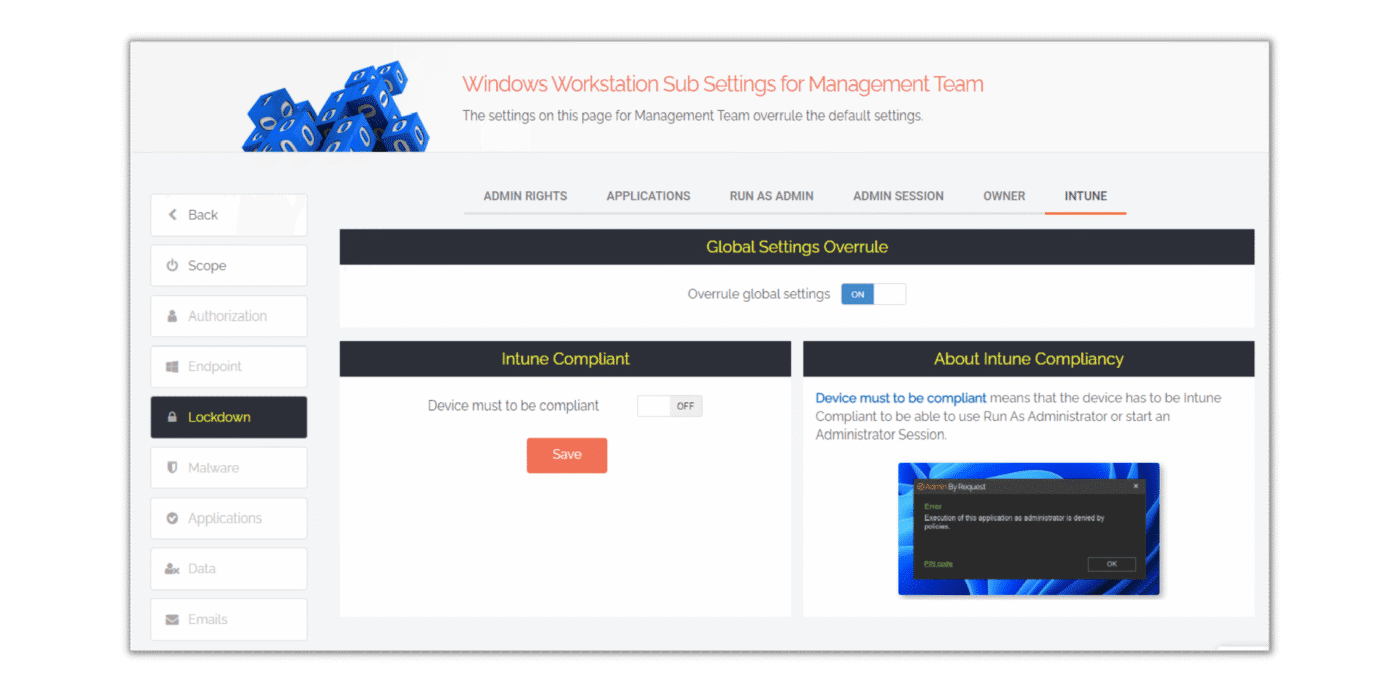The height and width of the screenshot is (693, 1400).
Task: Click the Endpoint Windows logo icon
Action: coord(172,367)
